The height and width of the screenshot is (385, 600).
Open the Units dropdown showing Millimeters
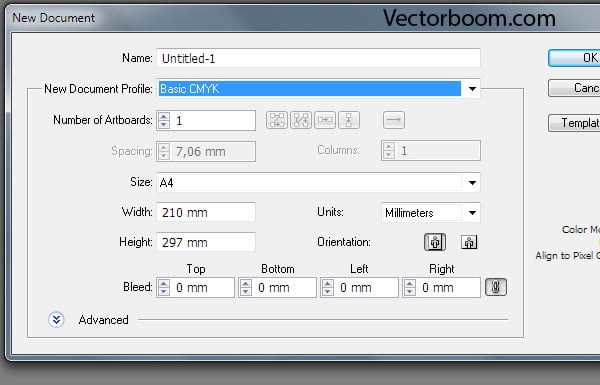pos(430,213)
